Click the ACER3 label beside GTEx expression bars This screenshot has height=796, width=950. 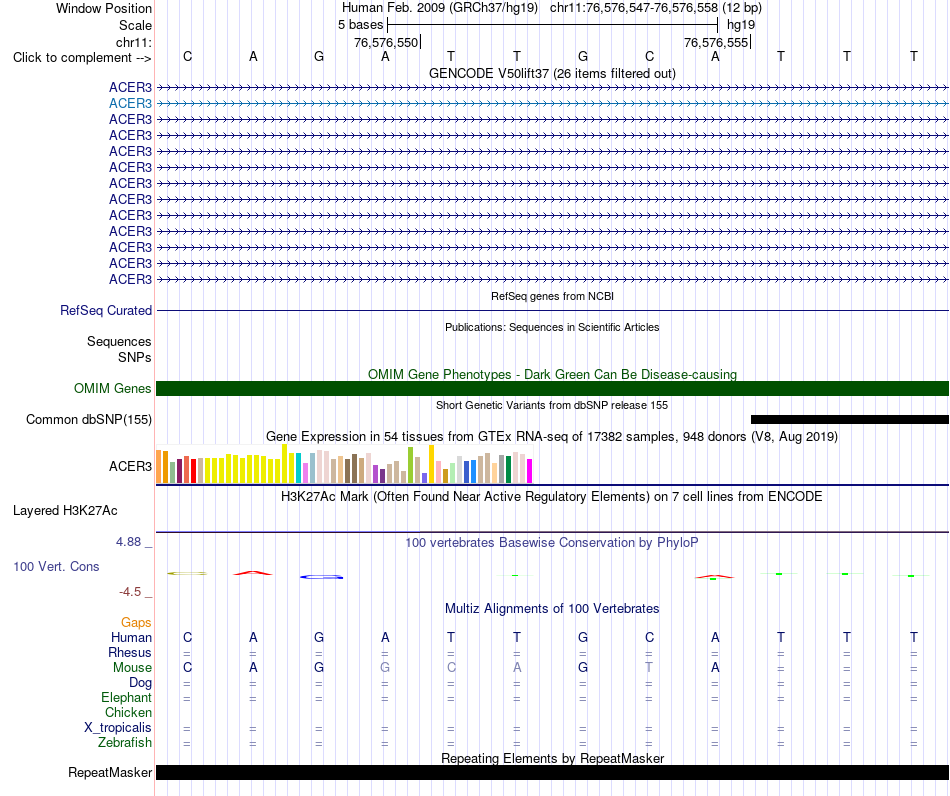[130, 466]
